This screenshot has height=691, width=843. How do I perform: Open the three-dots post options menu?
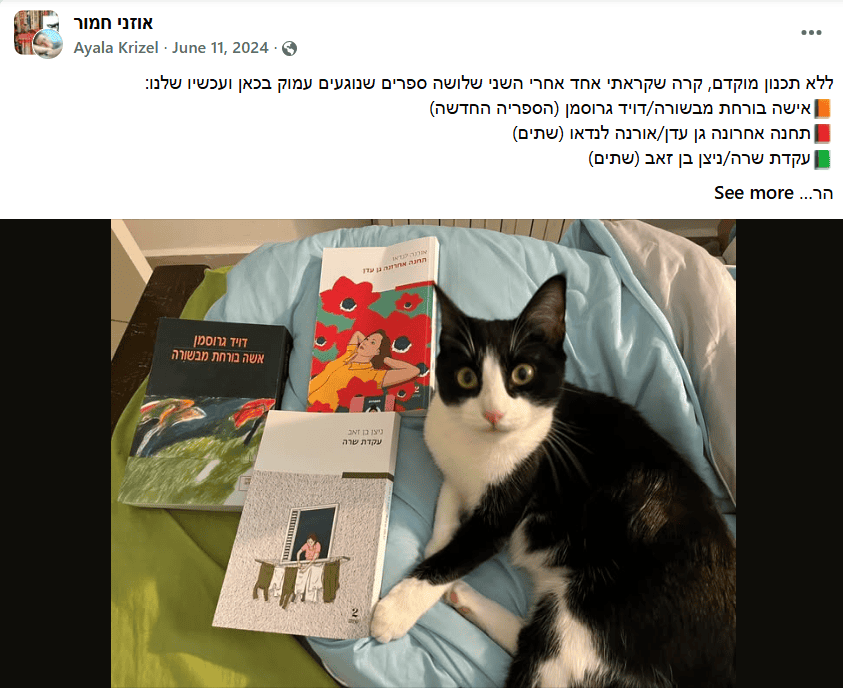click(811, 33)
